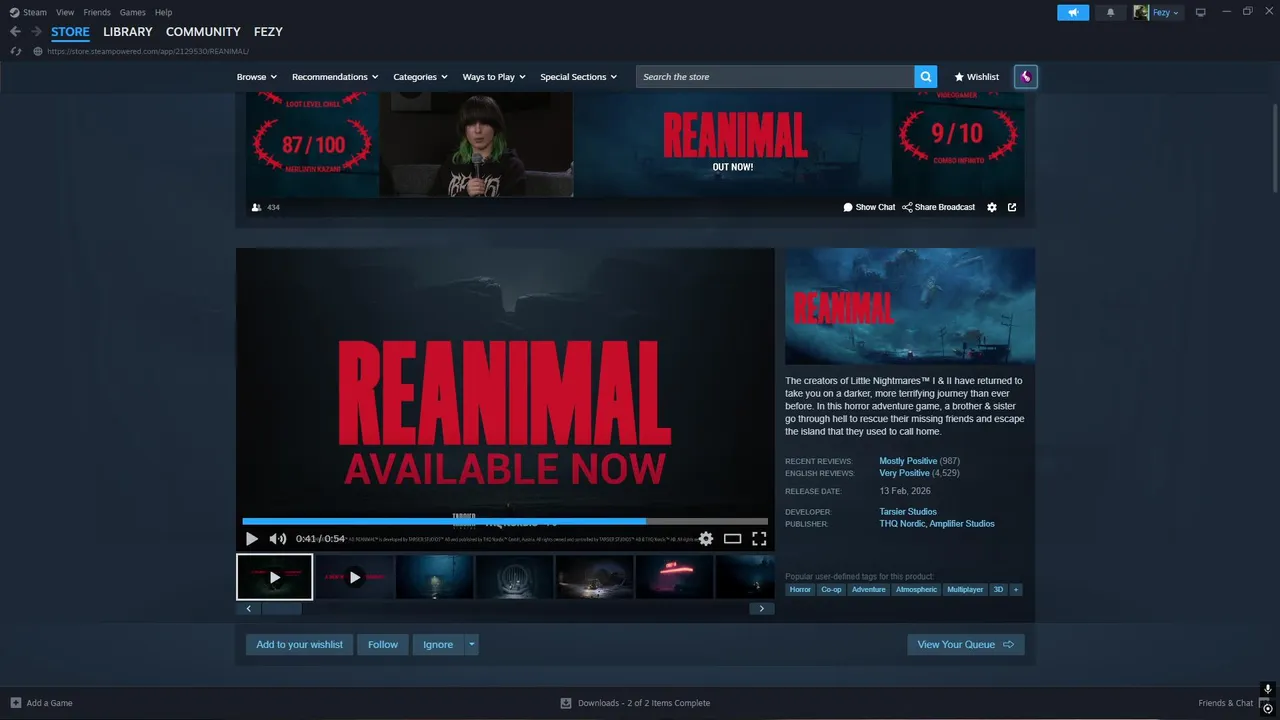Mute the trailer volume

pyautogui.click(x=277, y=539)
